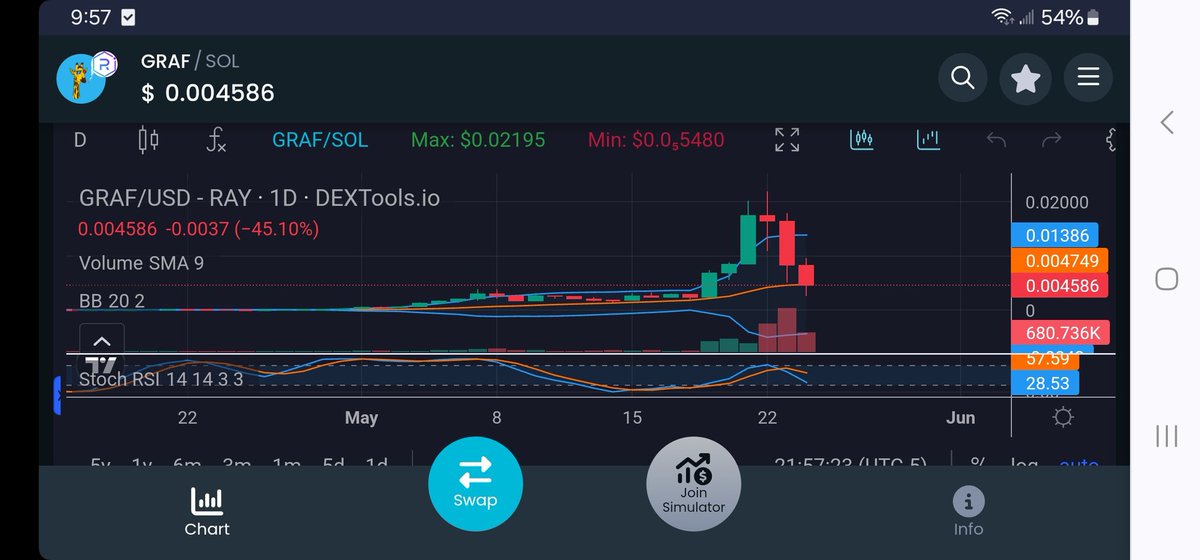Click the 680.736K volume label

tap(1060, 333)
